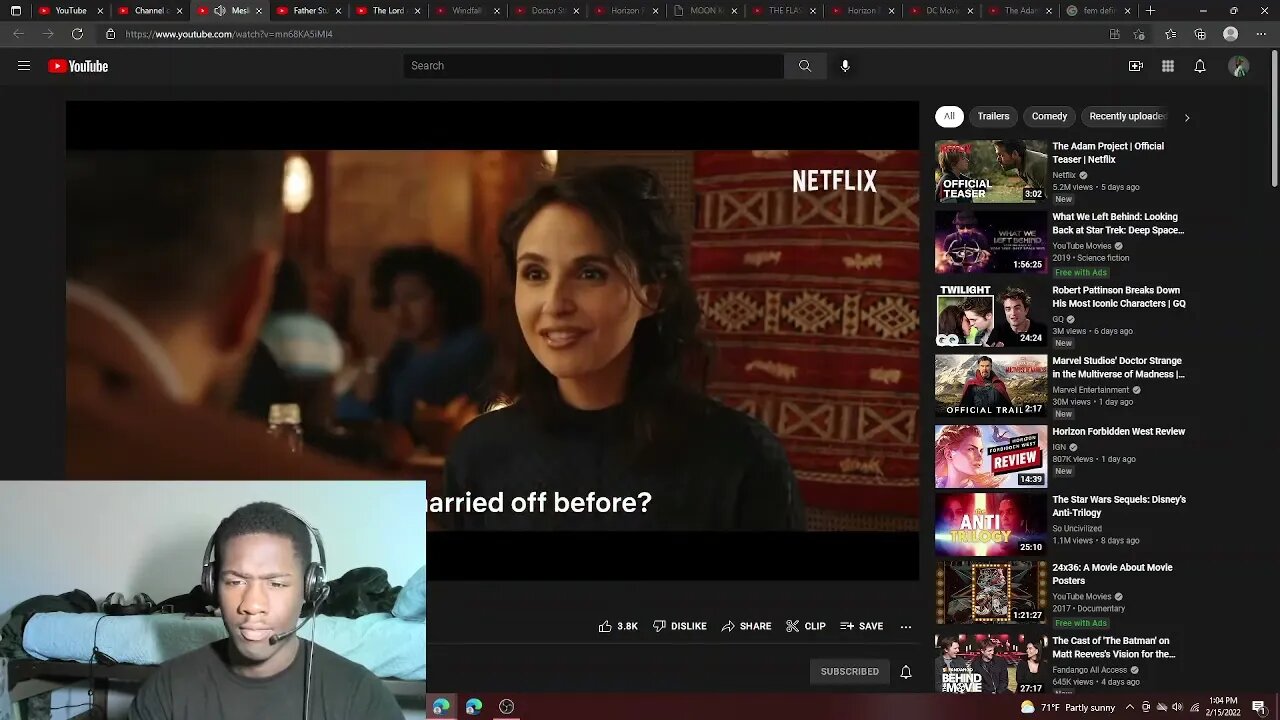The width and height of the screenshot is (1280, 720).
Task: Switch to the Father Stu browser tab
Action: (308, 11)
